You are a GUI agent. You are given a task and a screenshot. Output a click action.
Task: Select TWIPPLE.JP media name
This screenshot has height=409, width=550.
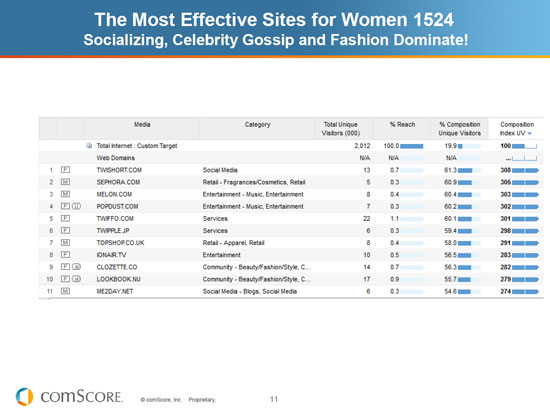(x=113, y=230)
